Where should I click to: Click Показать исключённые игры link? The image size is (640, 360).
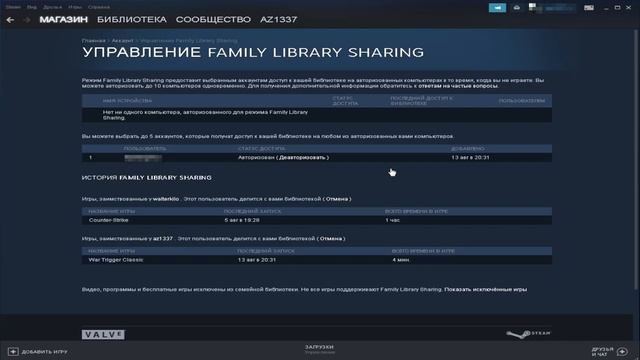pos(485,289)
